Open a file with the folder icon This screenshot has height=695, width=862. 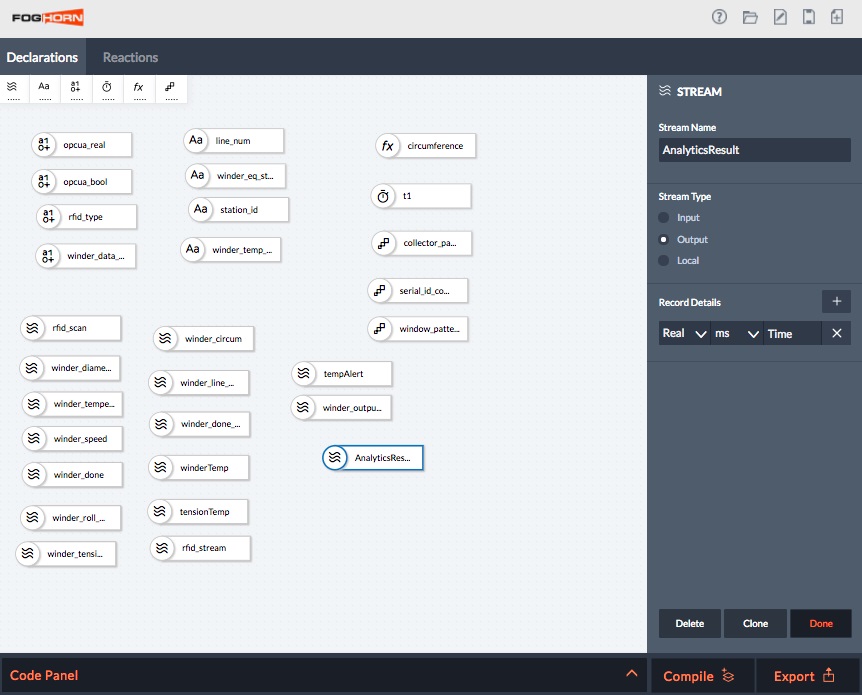pyautogui.click(x=750, y=17)
